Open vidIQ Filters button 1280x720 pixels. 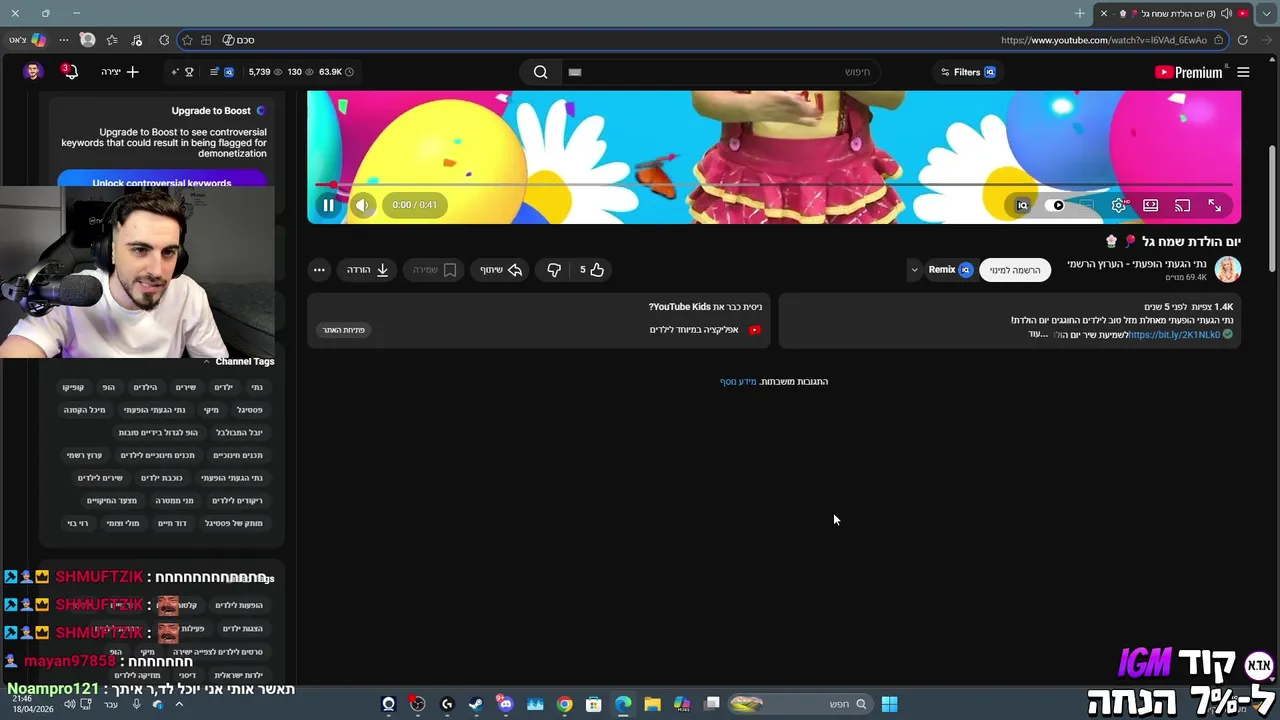[x=968, y=72]
